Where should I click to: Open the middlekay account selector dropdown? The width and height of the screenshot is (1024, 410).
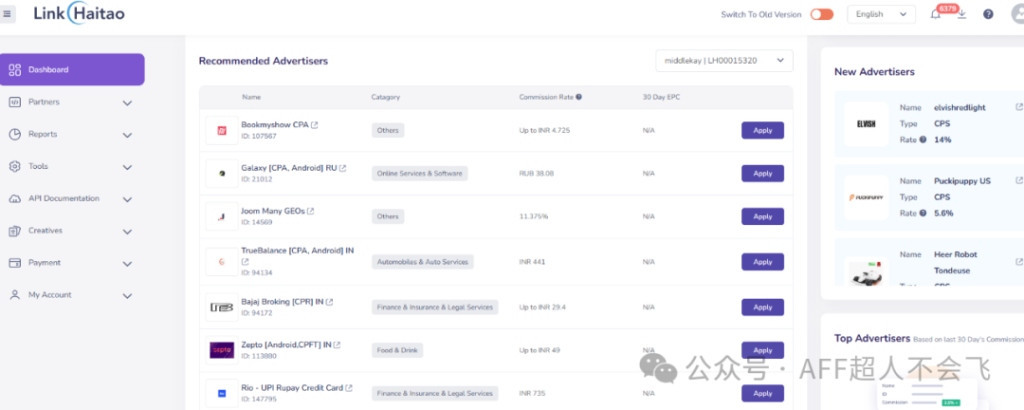tap(723, 61)
